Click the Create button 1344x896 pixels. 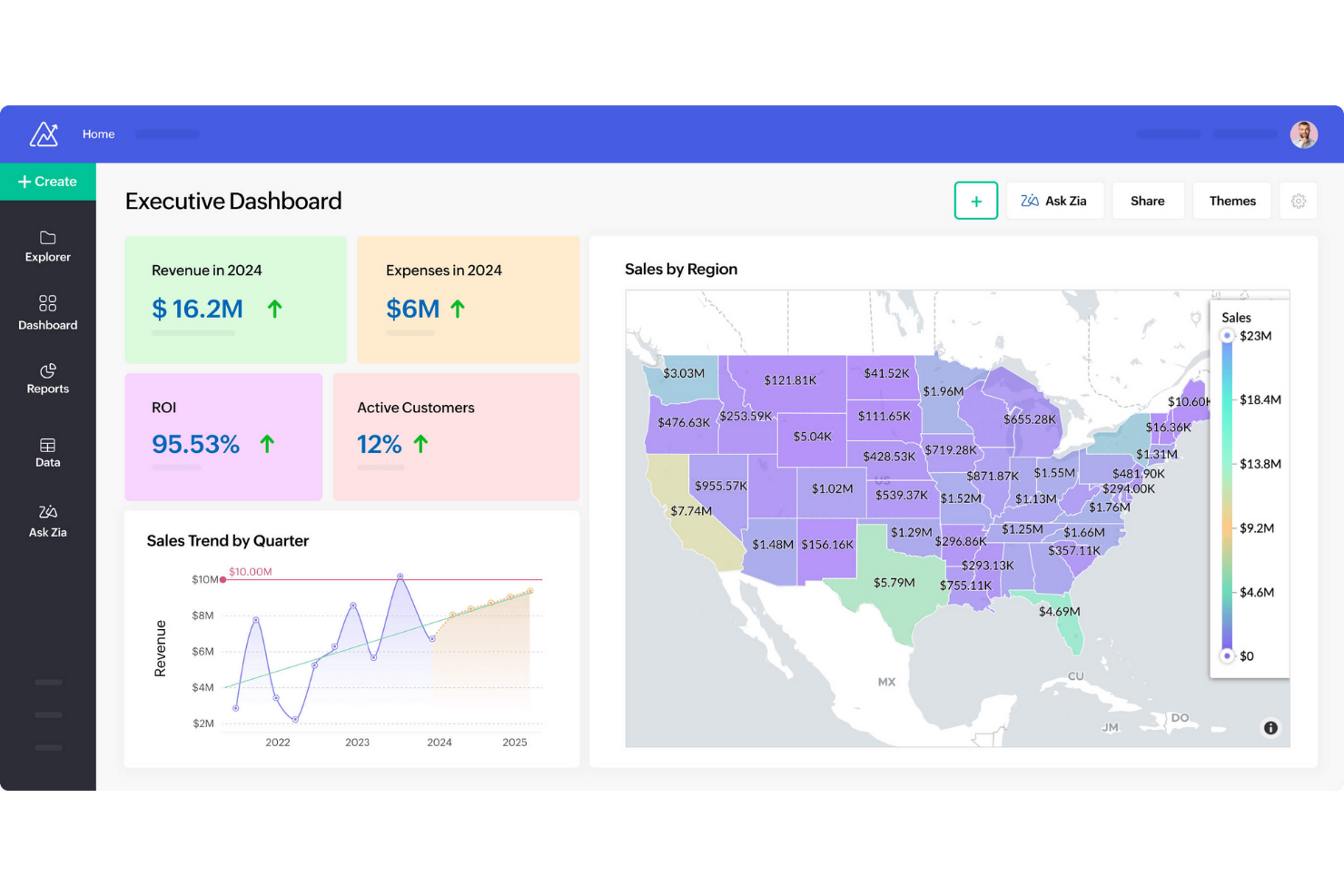click(48, 182)
